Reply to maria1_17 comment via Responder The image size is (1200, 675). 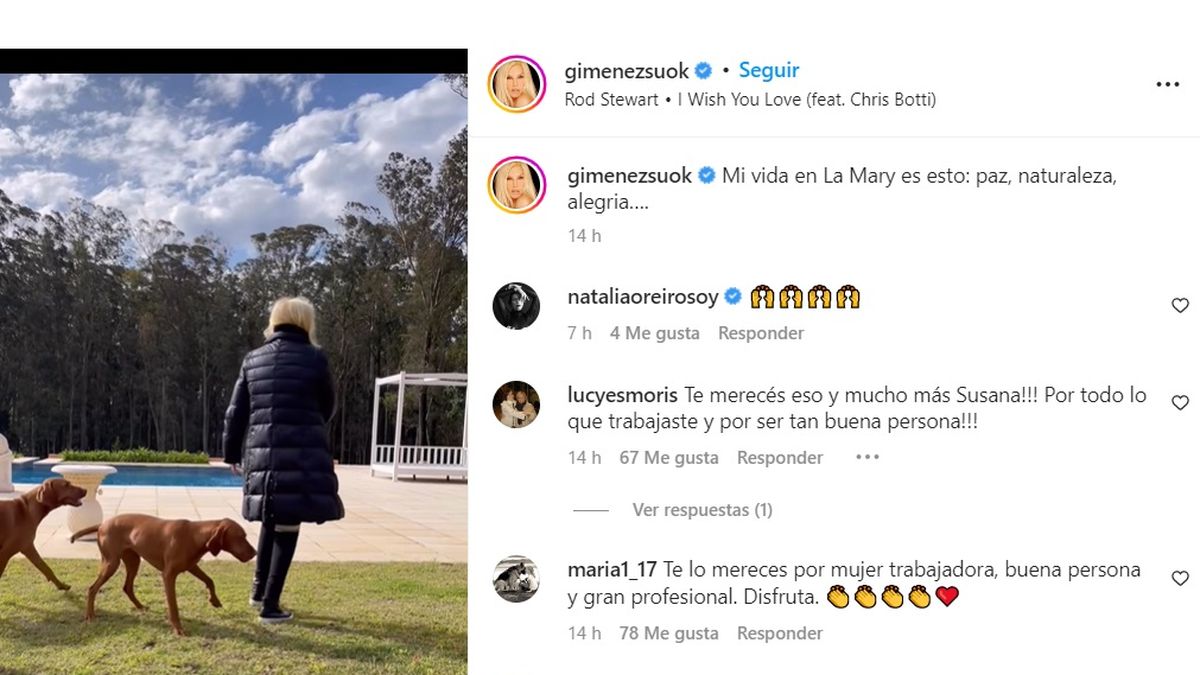coord(780,633)
